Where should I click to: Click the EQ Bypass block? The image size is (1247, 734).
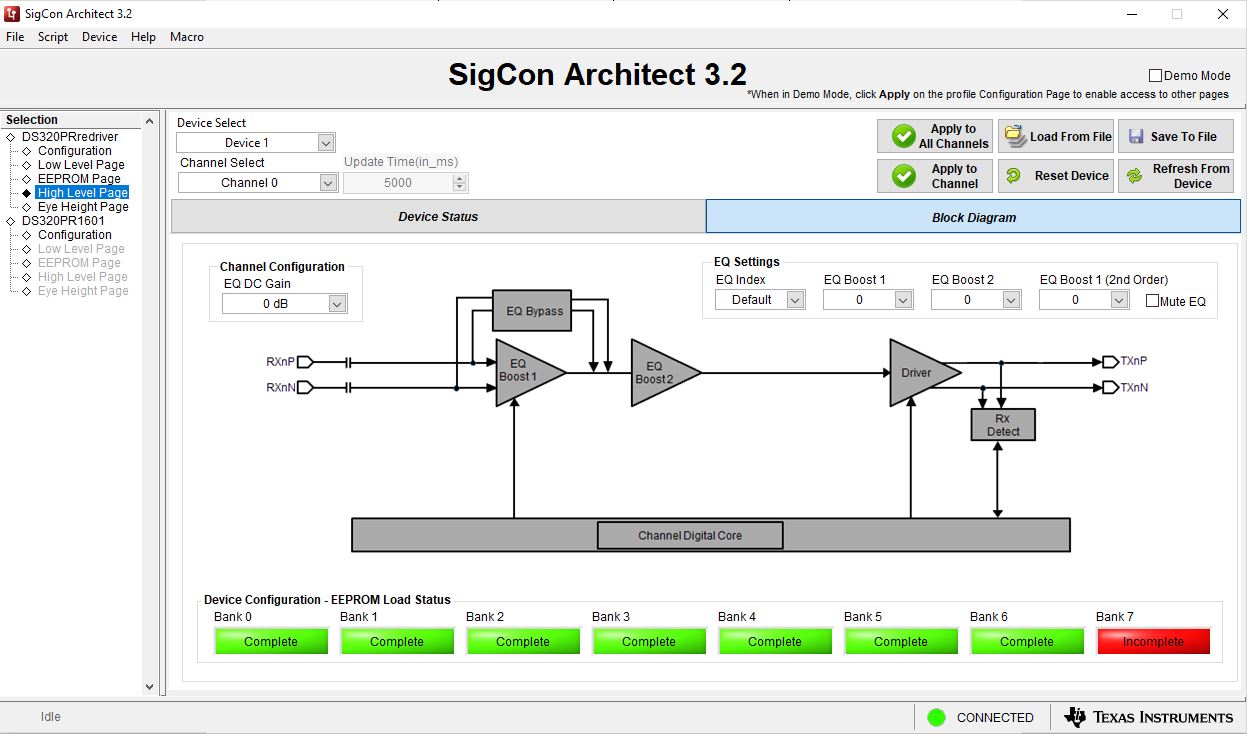pyautogui.click(x=534, y=311)
